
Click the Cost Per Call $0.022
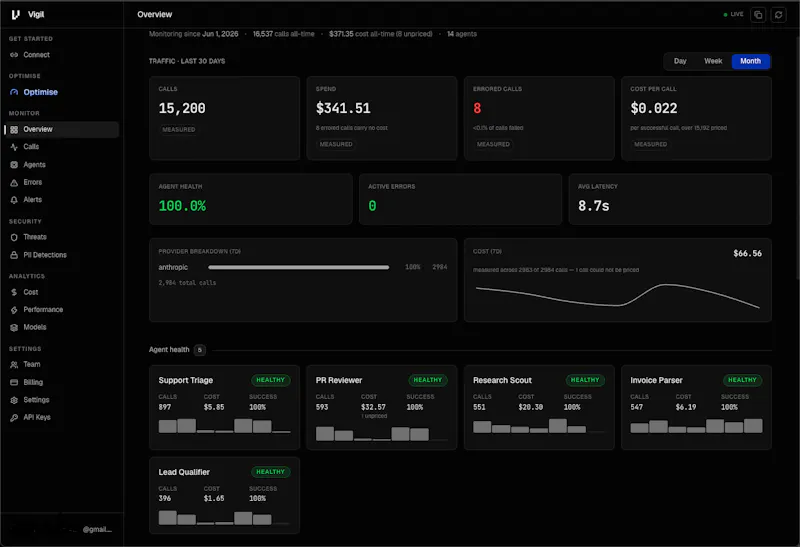[x=654, y=109]
